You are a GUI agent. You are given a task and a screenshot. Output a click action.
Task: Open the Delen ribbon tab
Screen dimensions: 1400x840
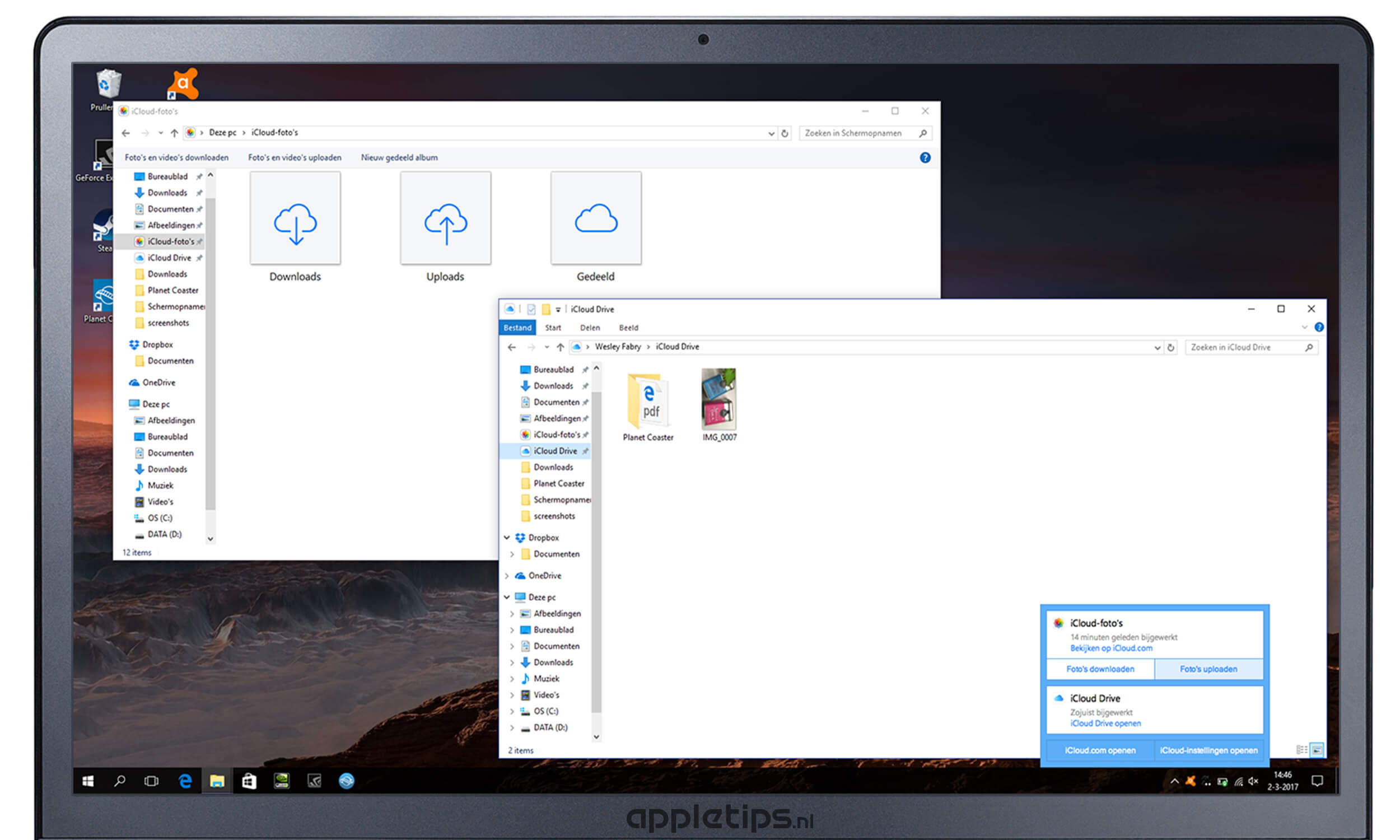[590, 328]
